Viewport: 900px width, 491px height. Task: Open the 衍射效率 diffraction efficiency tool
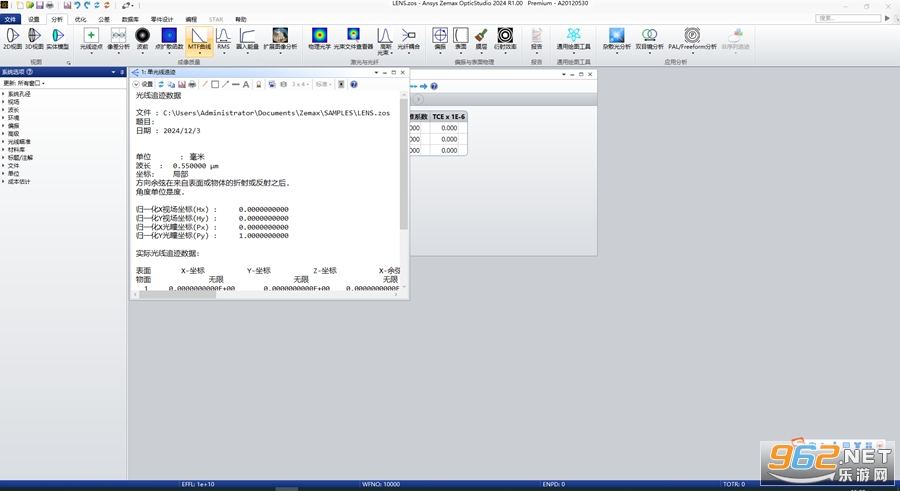[x=505, y=40]
